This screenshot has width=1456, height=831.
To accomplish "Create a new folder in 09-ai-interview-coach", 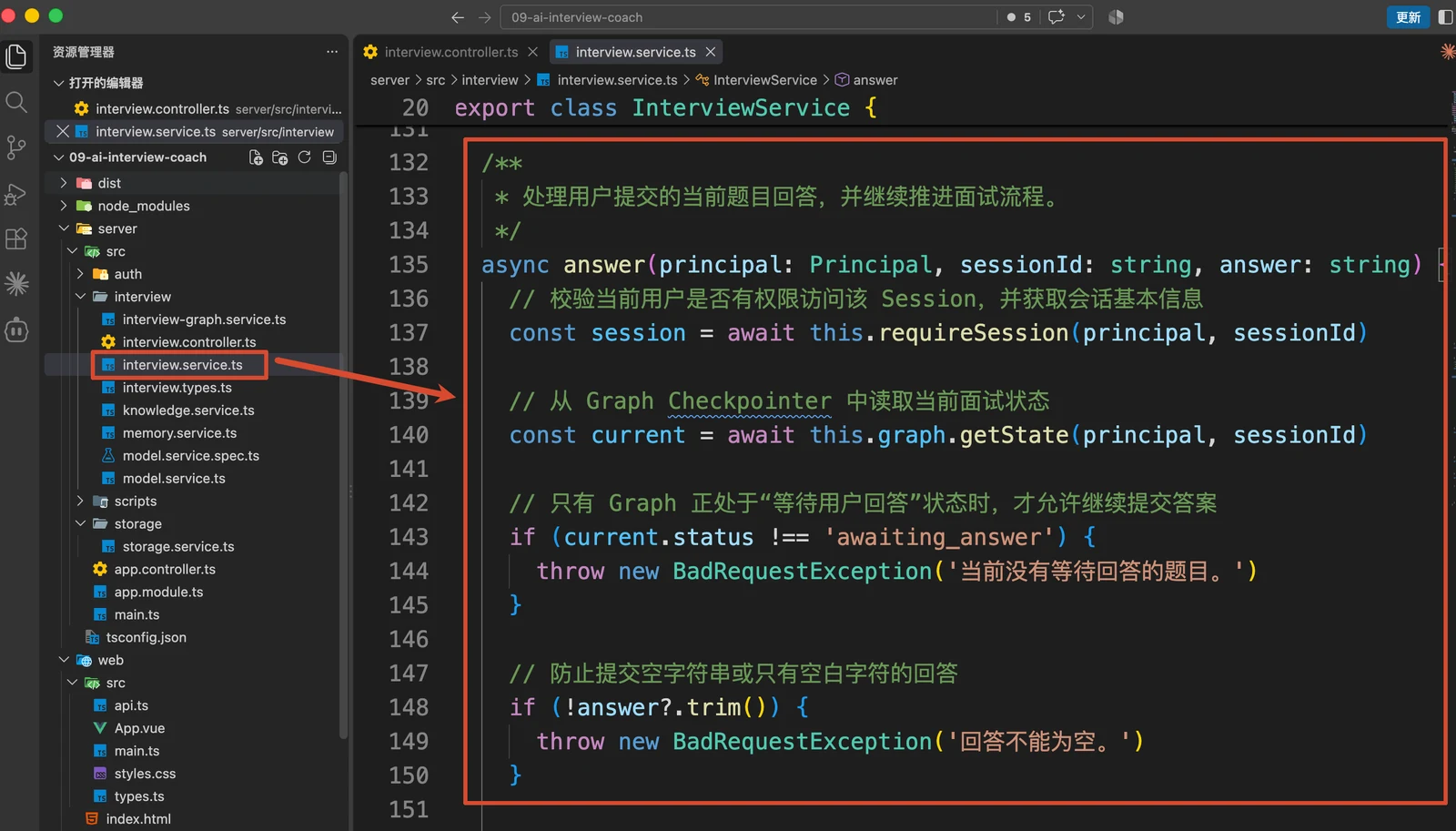I will tap(280, 157).
